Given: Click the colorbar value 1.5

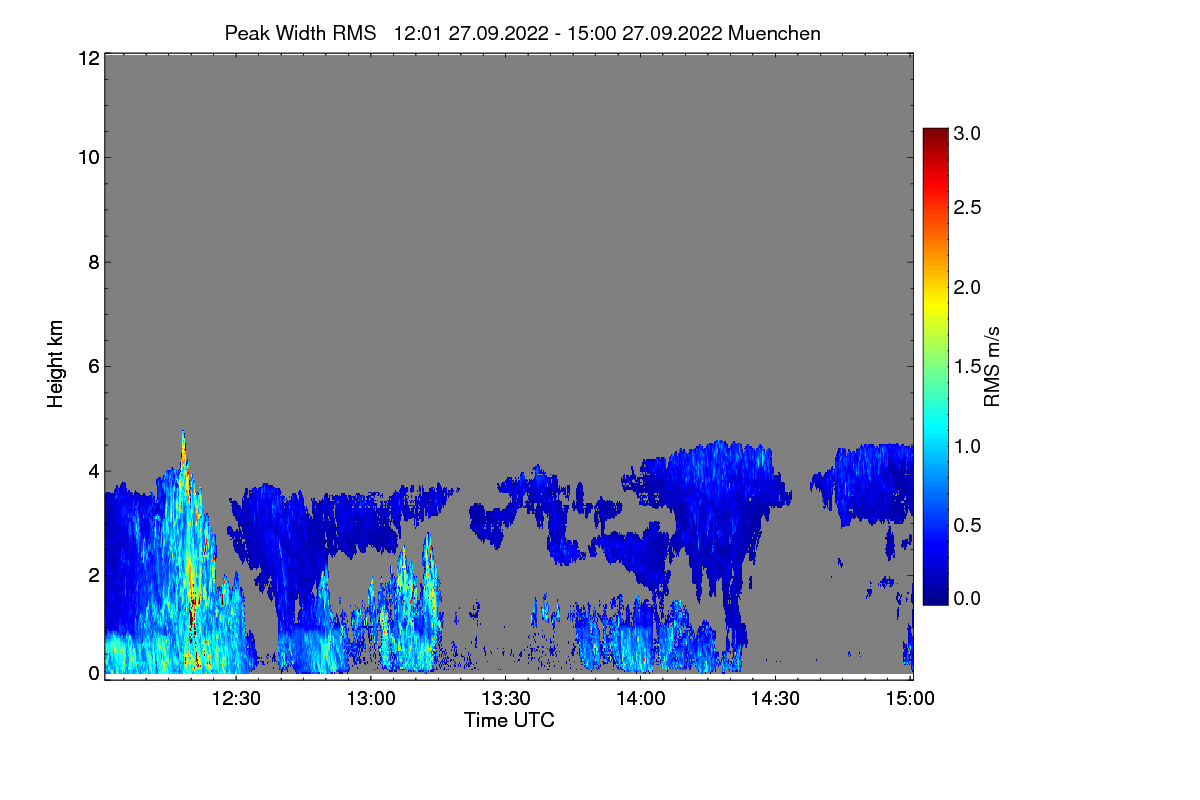Looking at the screenshot, I should coord(967,366).
